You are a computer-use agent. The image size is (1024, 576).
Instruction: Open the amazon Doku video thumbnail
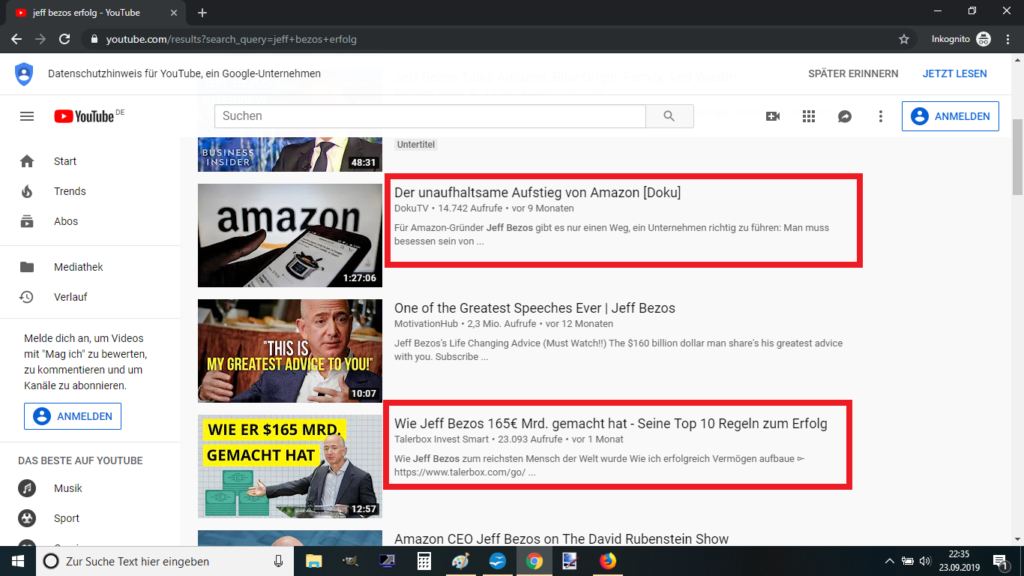point(290,235)
